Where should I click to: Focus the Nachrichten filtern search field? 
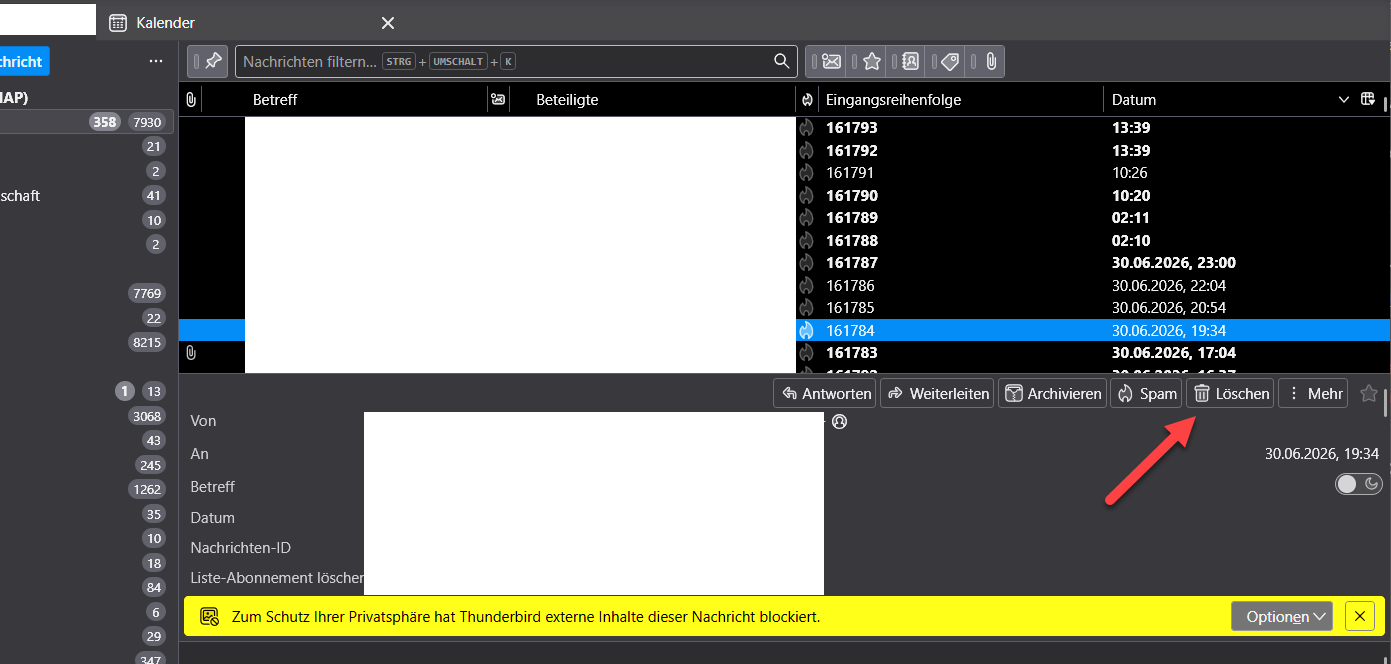pyautogui.click(x=516, y=61)
